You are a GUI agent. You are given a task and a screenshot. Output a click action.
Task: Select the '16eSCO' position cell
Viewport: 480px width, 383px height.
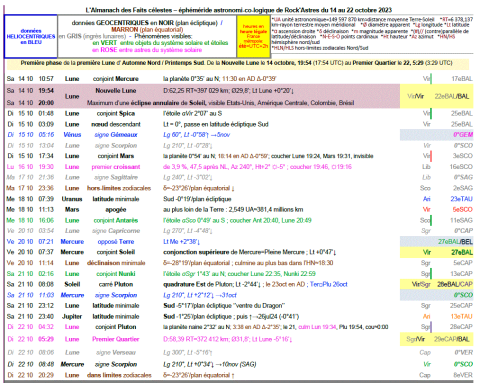click(x=461, y=167)
